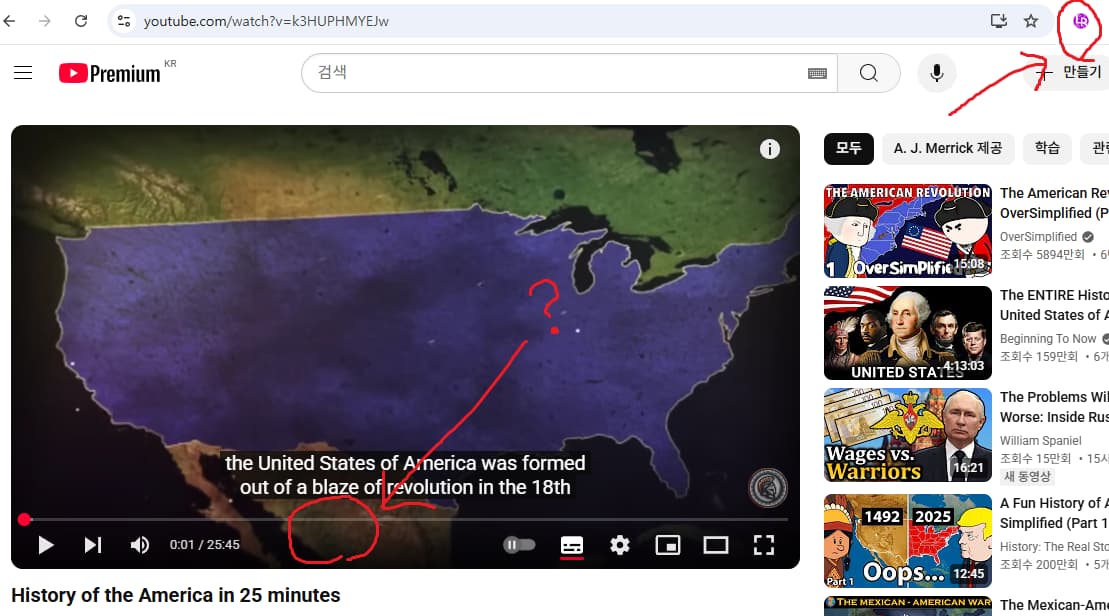Go forward in browser history
Image resolution: width=1109 pixels, height=616 pixels.
pos(45,21)
